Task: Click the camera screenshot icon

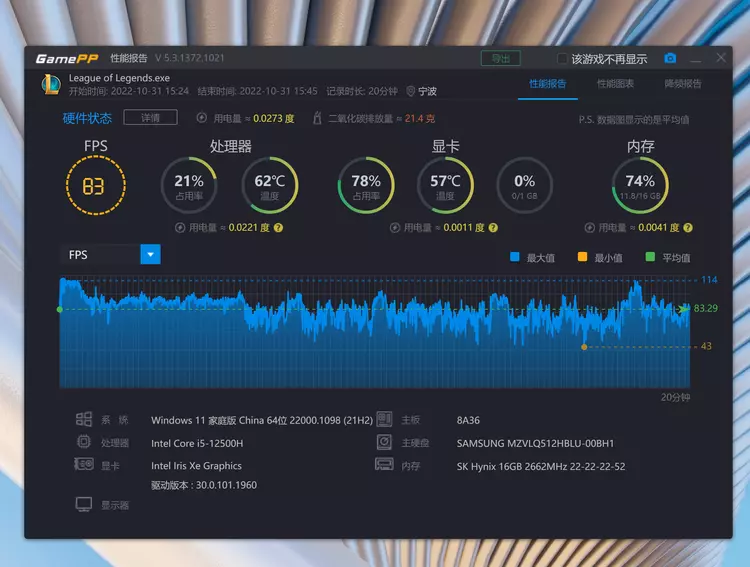Action: click(671, 59)
